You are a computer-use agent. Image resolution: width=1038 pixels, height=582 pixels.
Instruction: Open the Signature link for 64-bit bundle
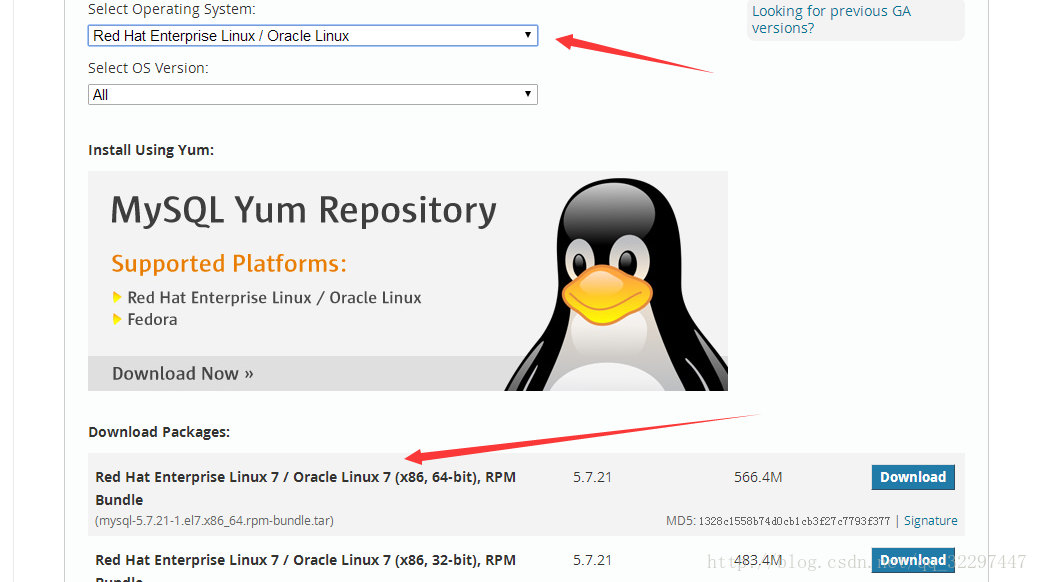tap(931, 521)
